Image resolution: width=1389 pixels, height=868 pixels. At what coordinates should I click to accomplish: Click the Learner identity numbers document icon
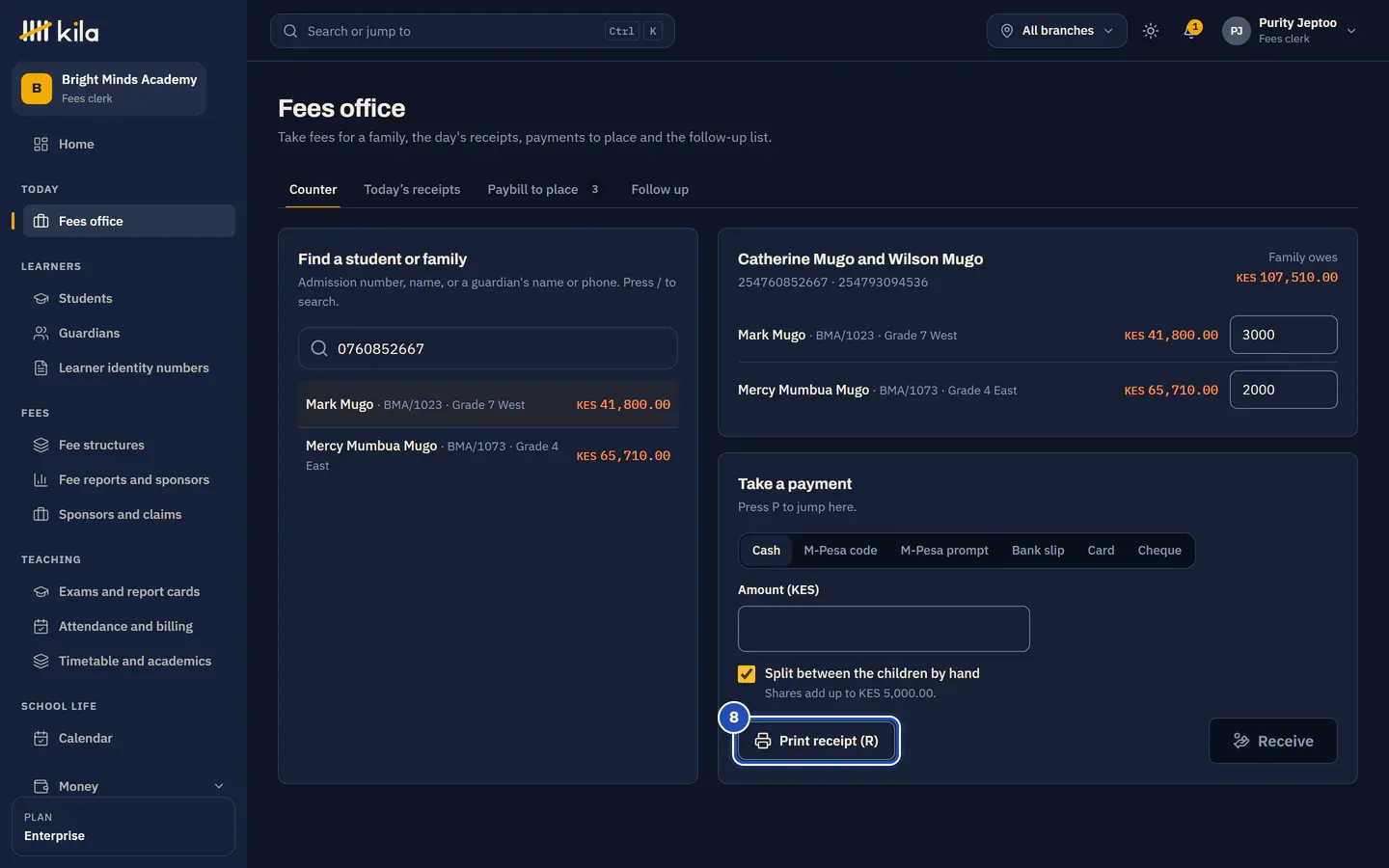click(x=41, y=367)
